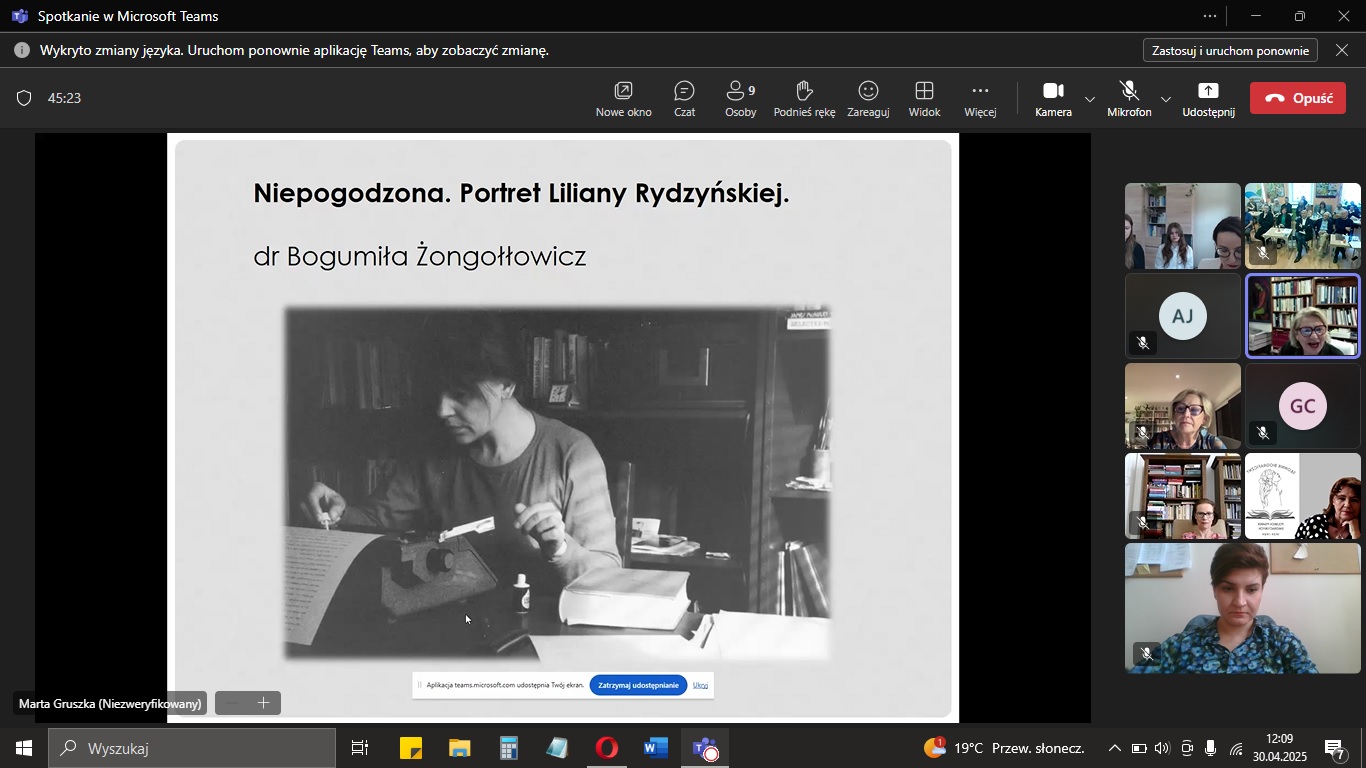The width and height of the screenshot is (1366, 768).
Task: Expand microphone options dropdown arrow
Action: pyautogui.click(x=1166, y=99)
